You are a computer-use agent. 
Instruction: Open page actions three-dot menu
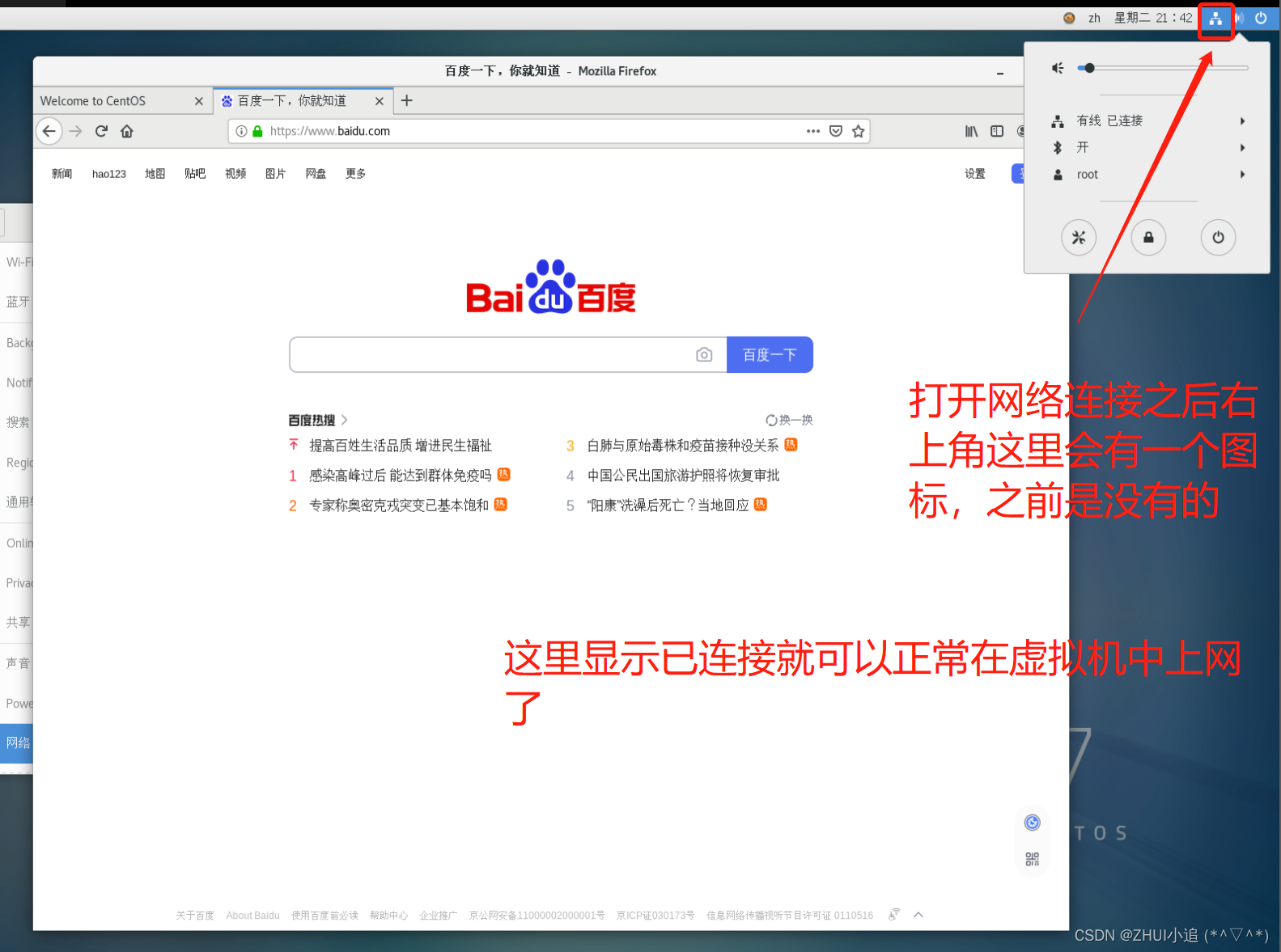[813, 131]
